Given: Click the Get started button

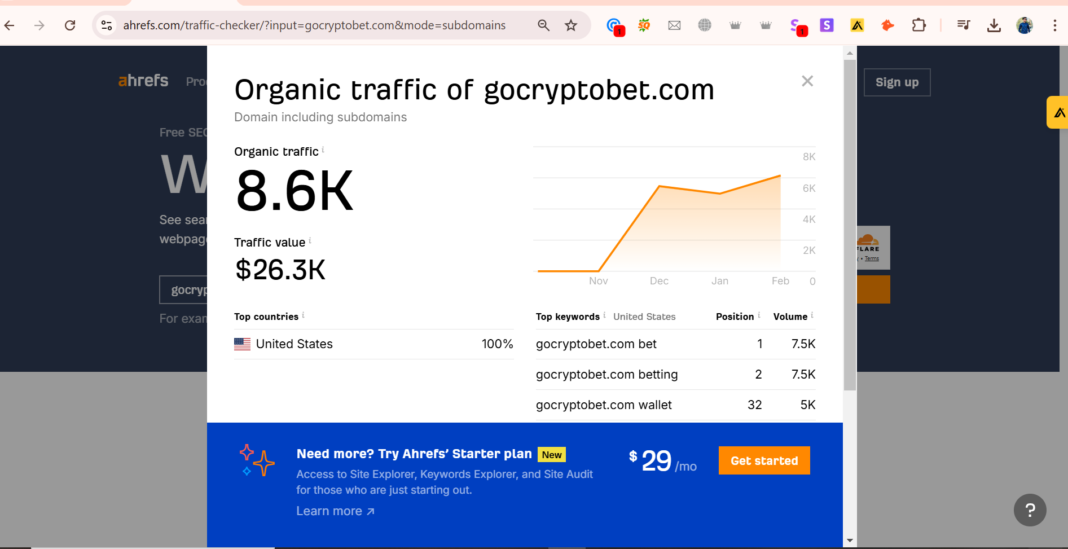Looking at the screenshot, I should point(764,460).
